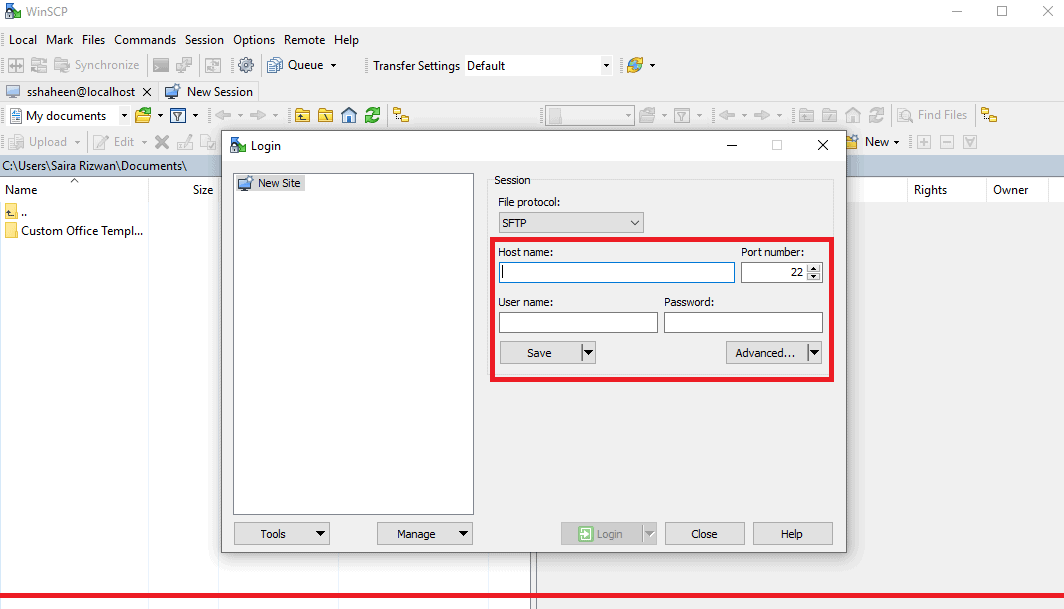
Task: Open the terminal console icon
Action: [161, 65]
